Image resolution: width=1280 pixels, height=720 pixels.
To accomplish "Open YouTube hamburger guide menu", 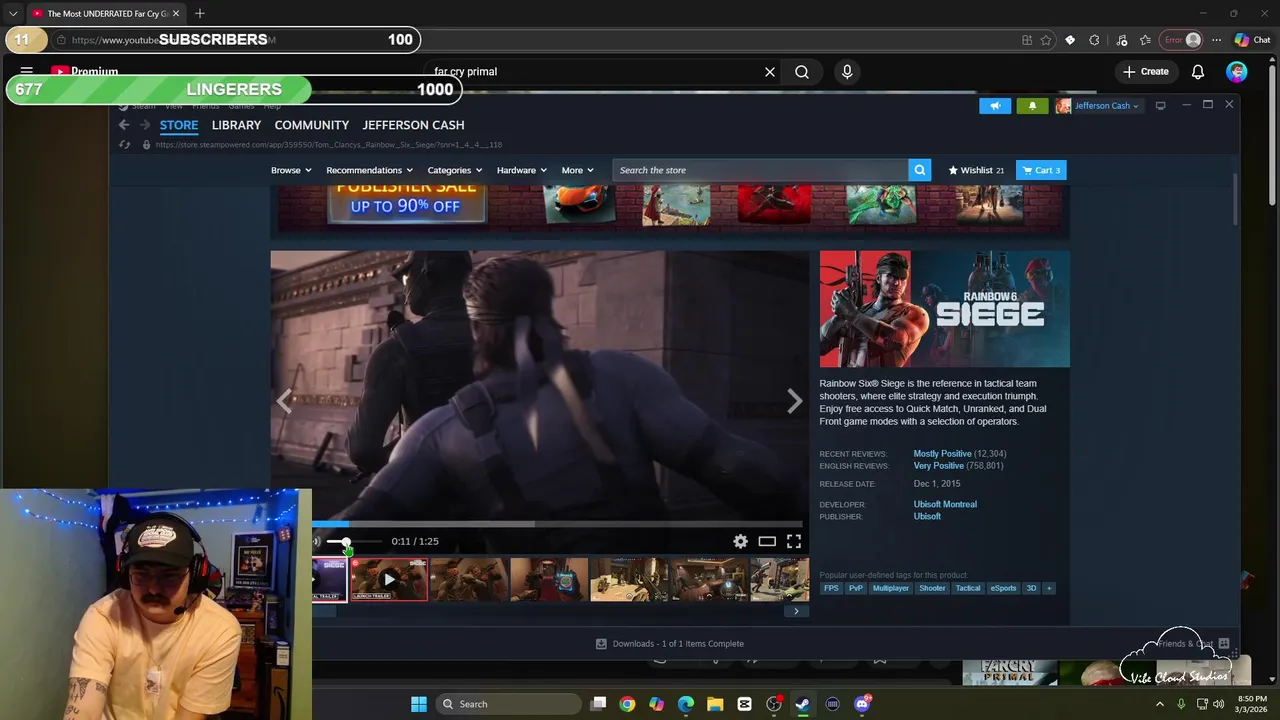I will (27, 72).
